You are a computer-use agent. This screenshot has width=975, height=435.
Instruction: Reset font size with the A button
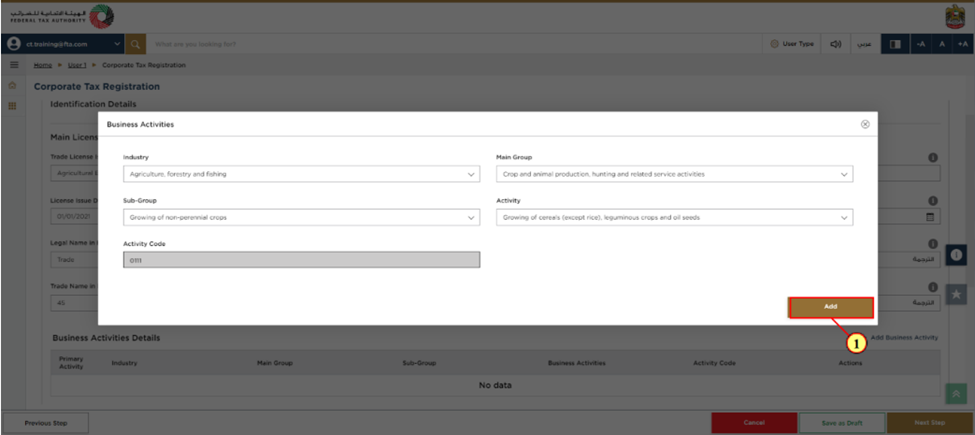(x=941, y=44)
